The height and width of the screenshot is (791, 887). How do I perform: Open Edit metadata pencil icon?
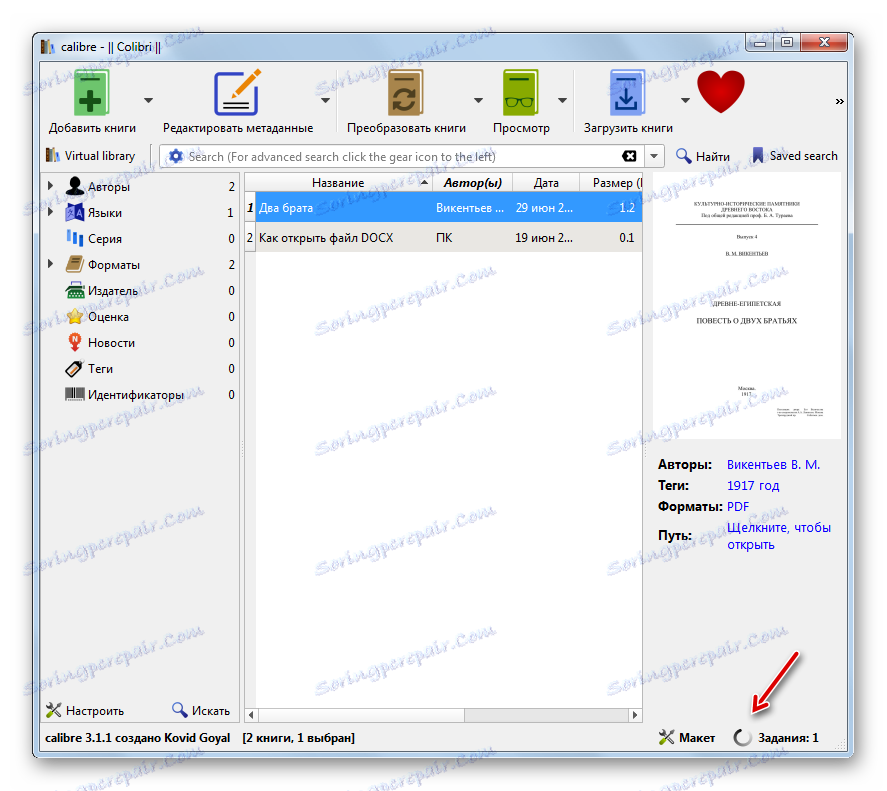click(237, 93)
